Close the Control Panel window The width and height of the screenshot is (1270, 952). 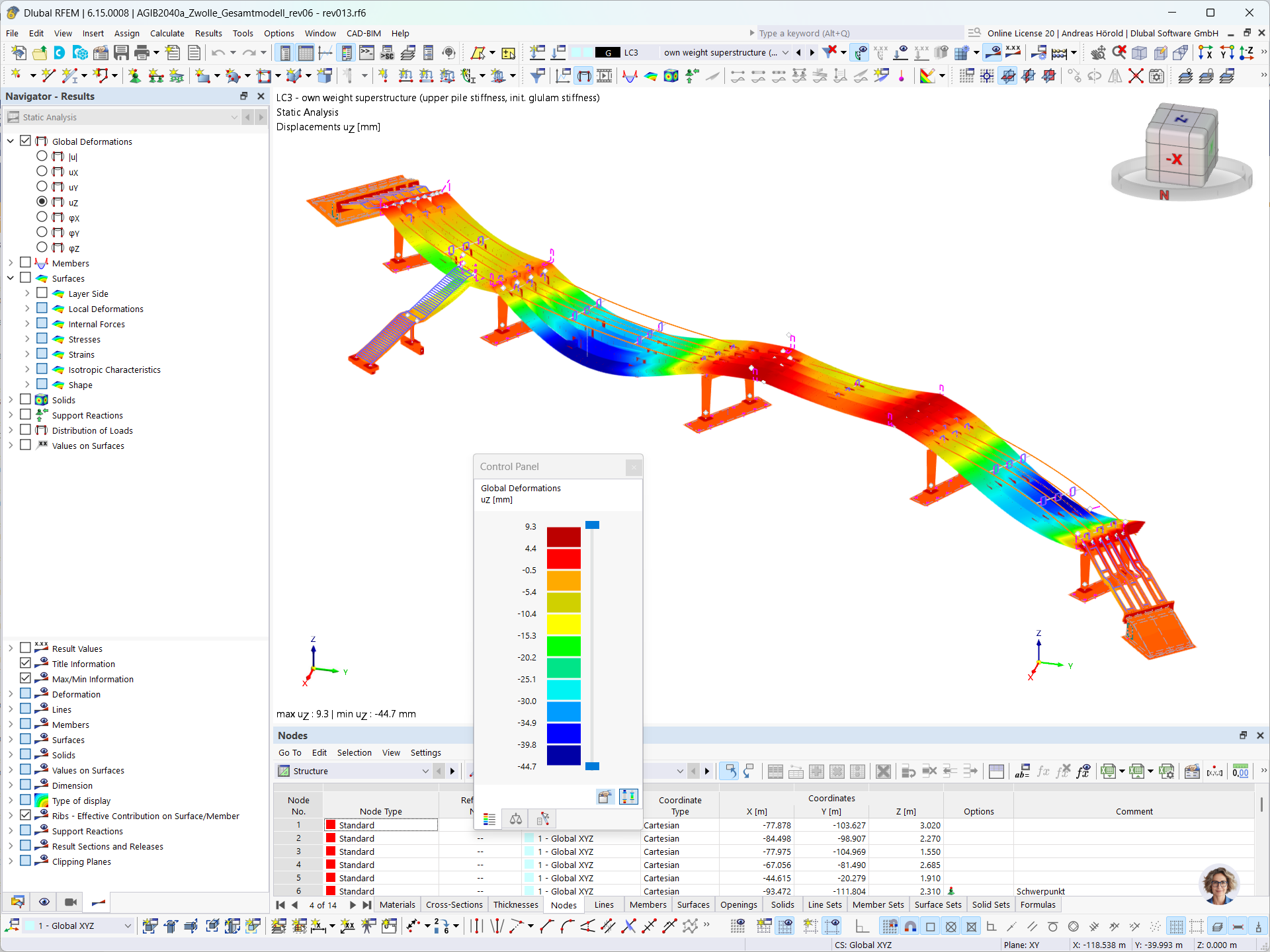point(634,467)
